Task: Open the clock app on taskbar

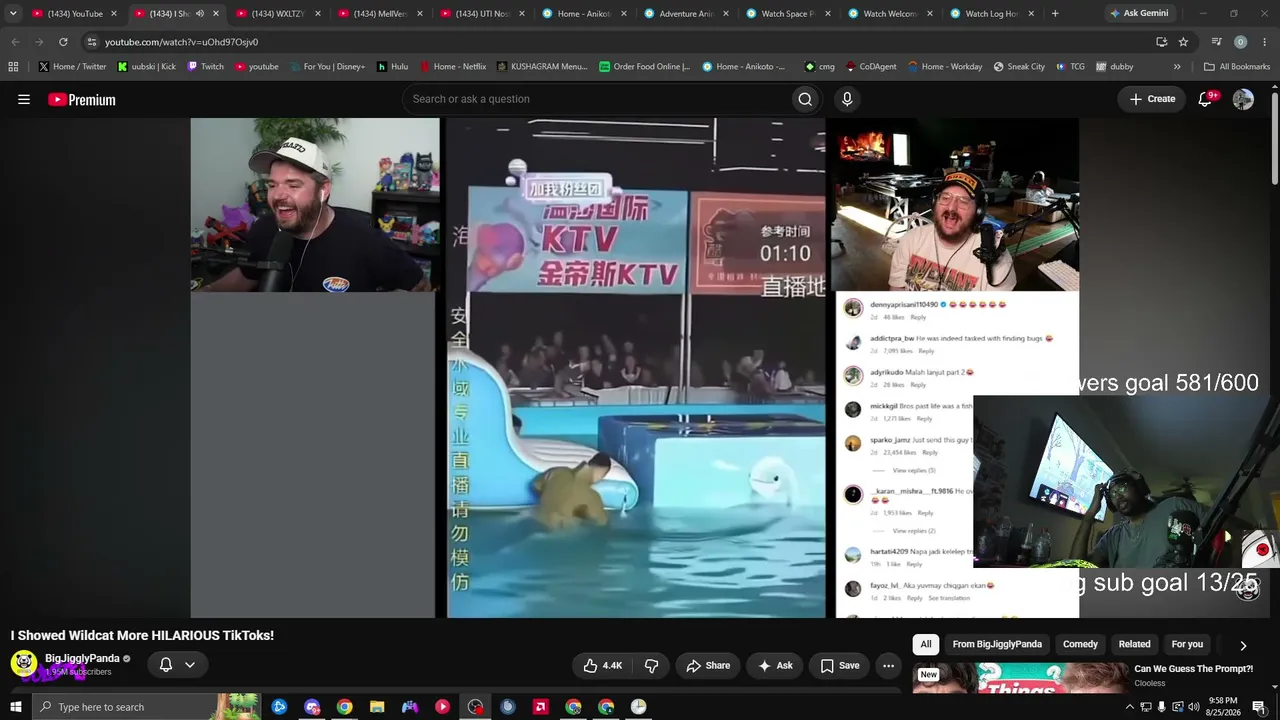Action: click(638, 707)
